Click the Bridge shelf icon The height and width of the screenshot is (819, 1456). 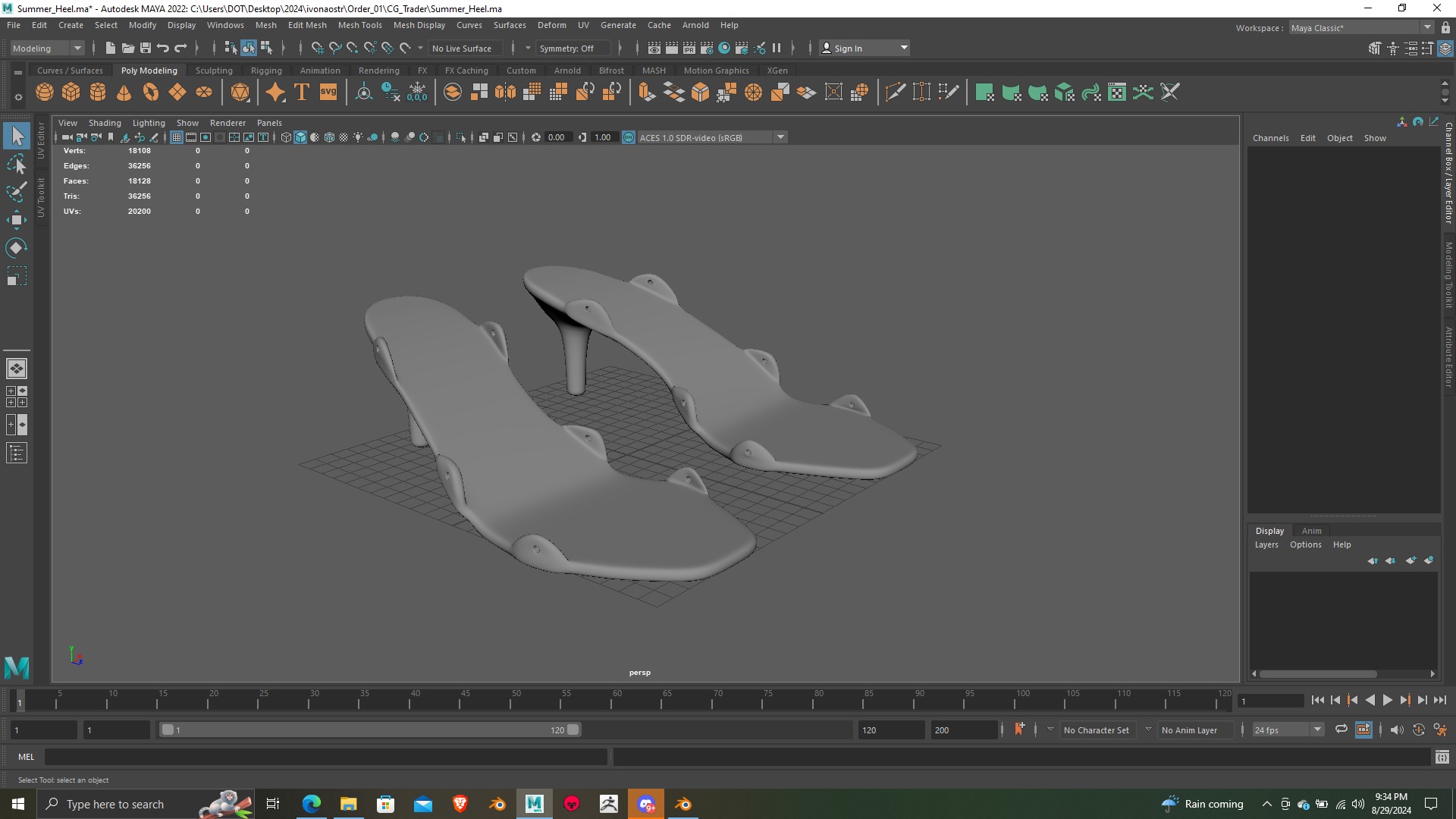673,93
